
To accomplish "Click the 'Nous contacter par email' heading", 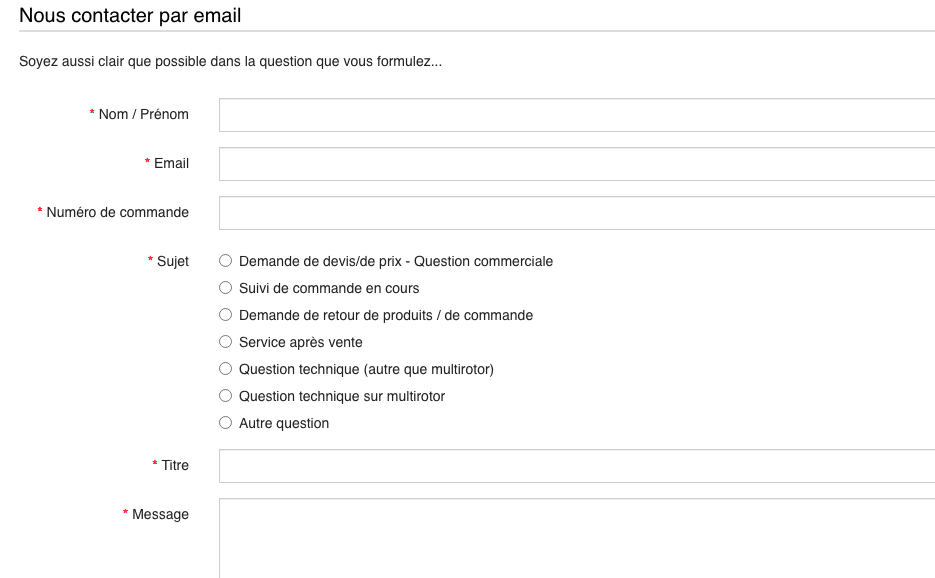I will click(x=130, y=15).
